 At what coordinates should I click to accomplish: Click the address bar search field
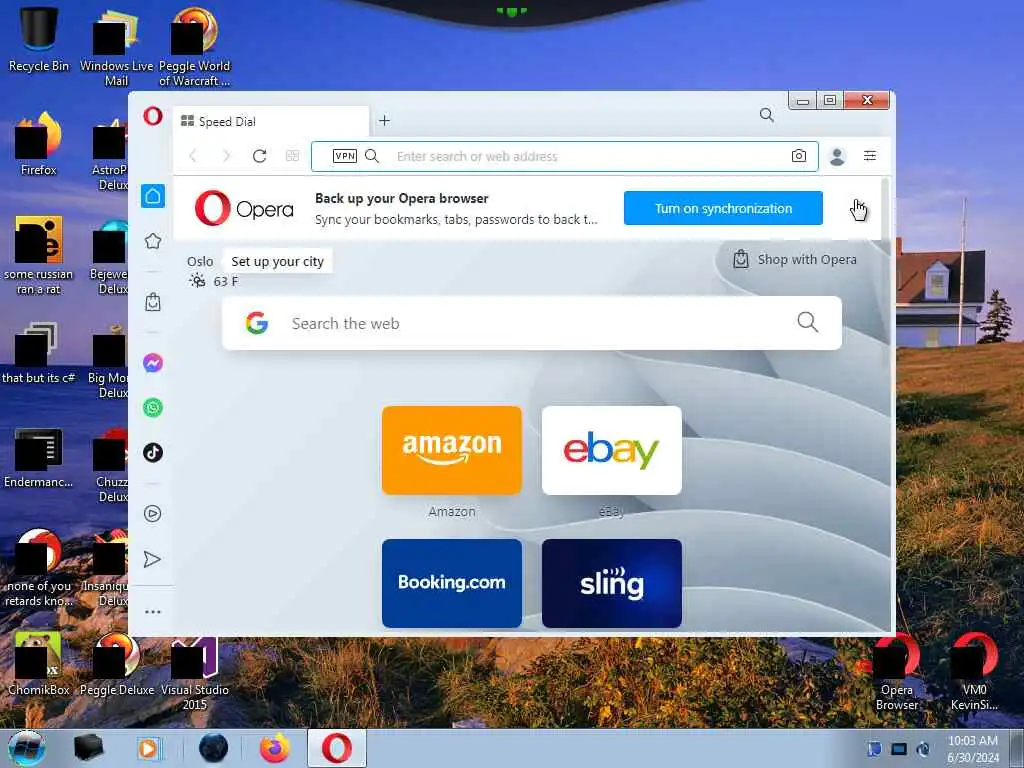click(x=565, y=157)
